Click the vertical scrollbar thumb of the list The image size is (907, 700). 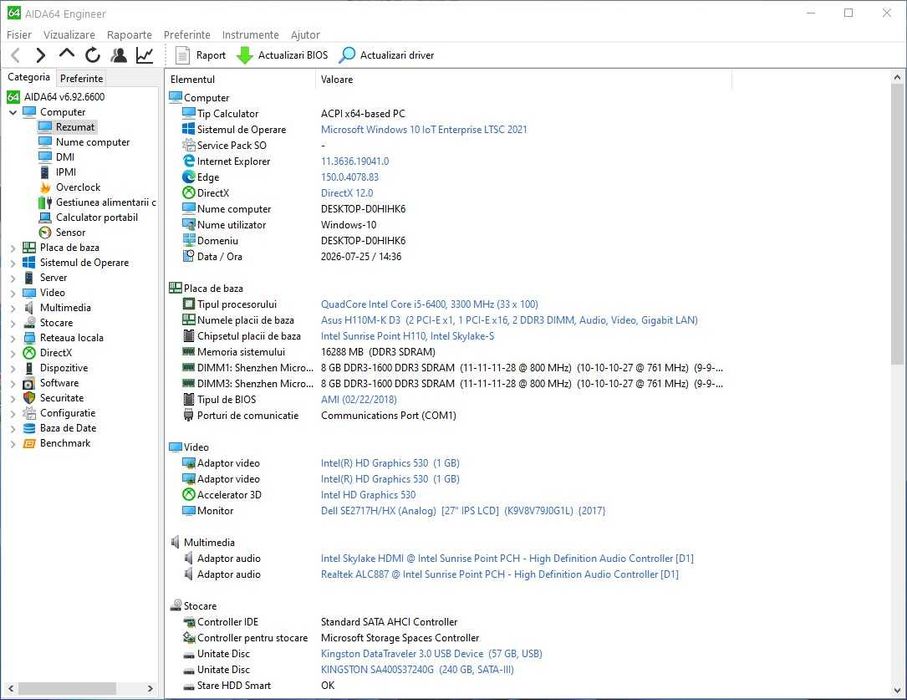click(x=897, y=224)
